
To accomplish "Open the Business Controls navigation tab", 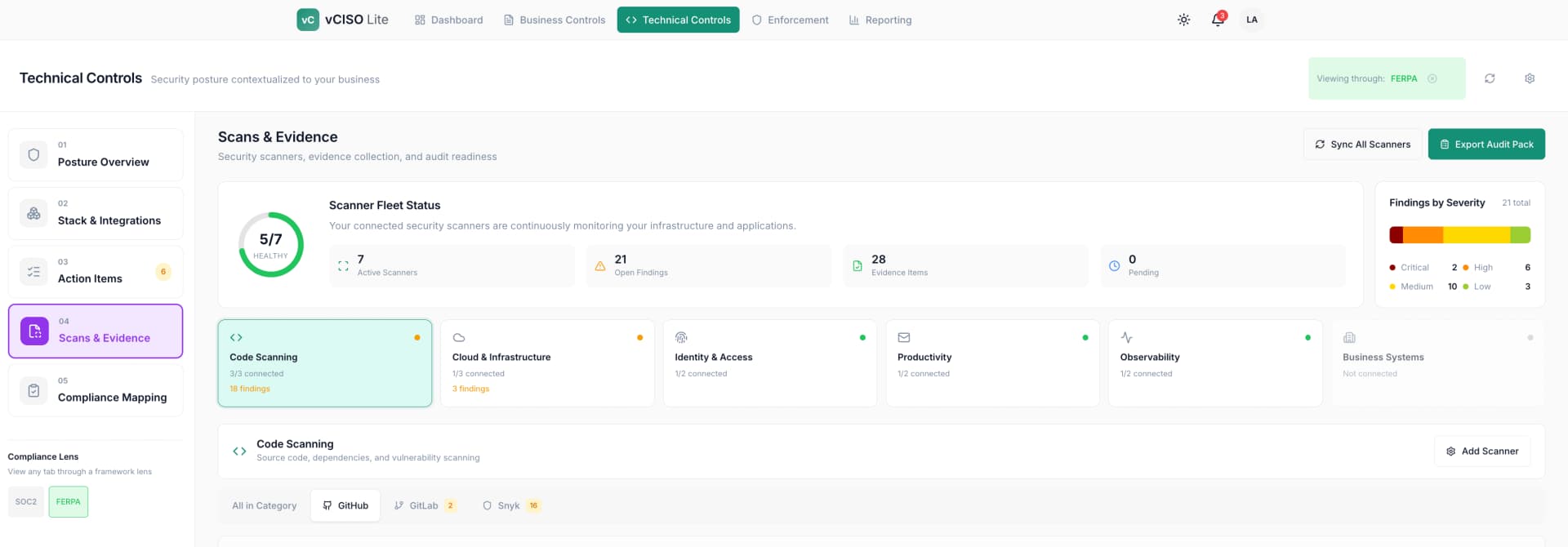I will tap(555, 20).
